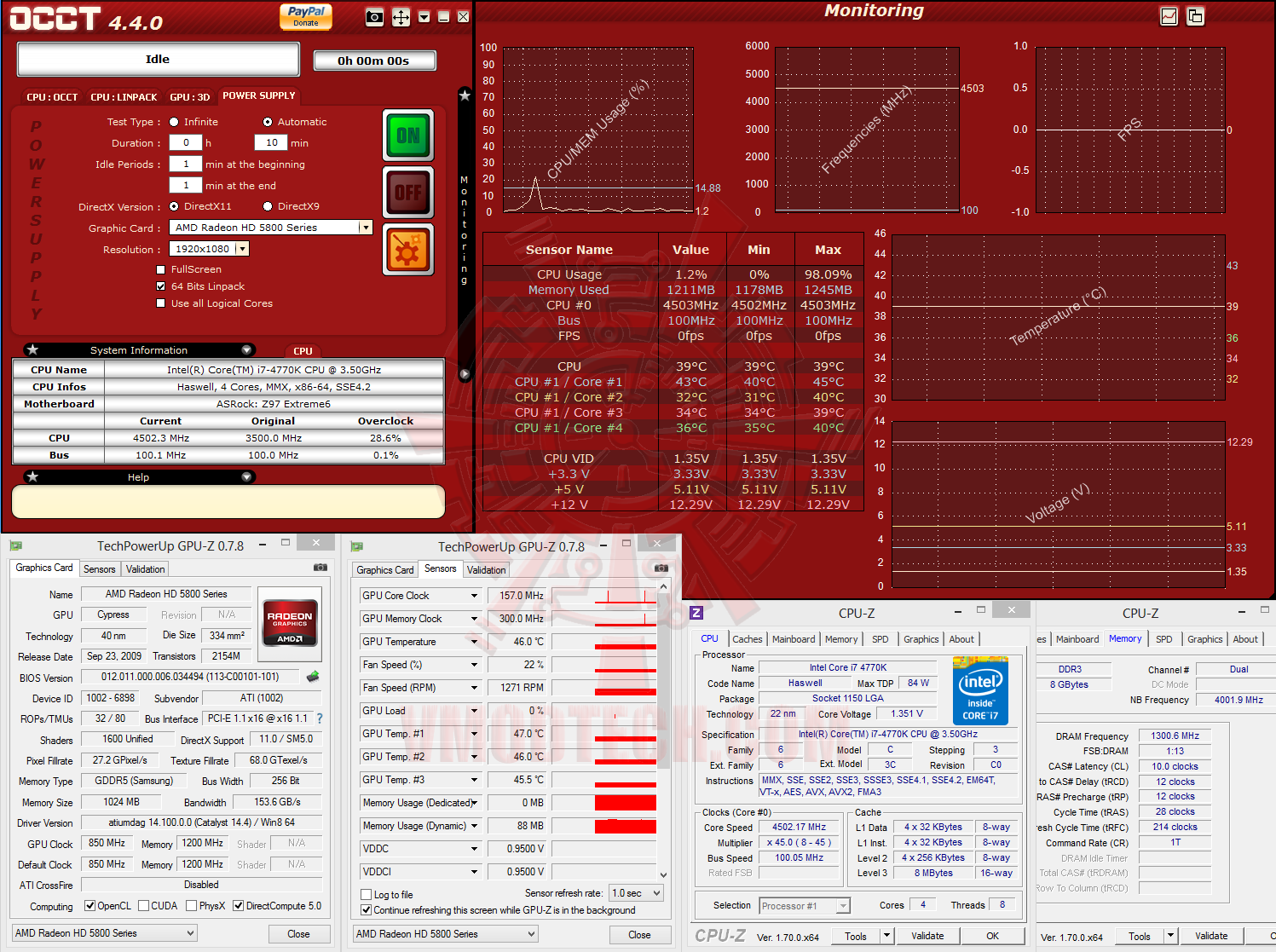Click Close in GPU-Z Sensors window
This screenshot has width=1276, height=952.
click(639, 935)
